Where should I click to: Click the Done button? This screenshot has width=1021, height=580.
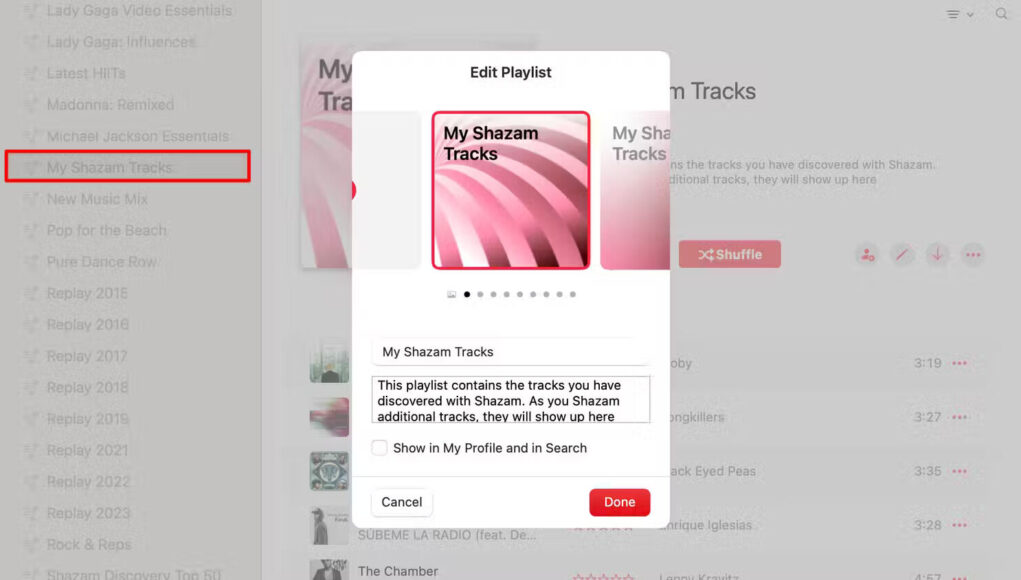(x=619, y=502)
